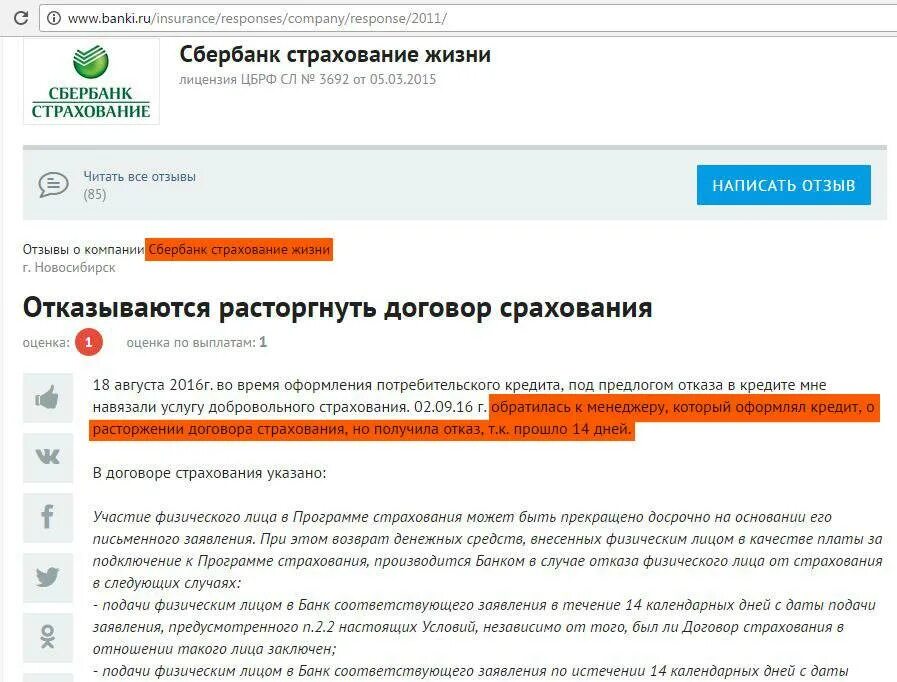Click license text ЦБРФ СЛ № 3692
This screenshot has width=897, height=682.
[x=295, y=79]
